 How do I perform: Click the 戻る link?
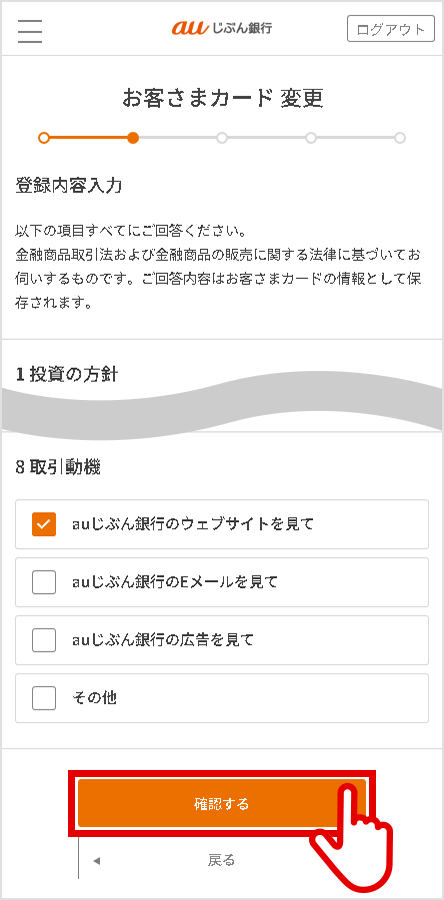pos(221,860)
